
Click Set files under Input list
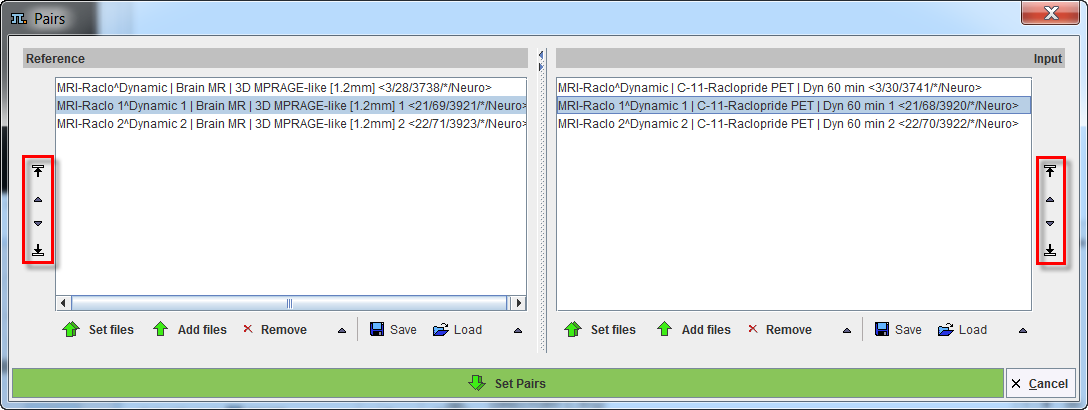pos(601,330)
